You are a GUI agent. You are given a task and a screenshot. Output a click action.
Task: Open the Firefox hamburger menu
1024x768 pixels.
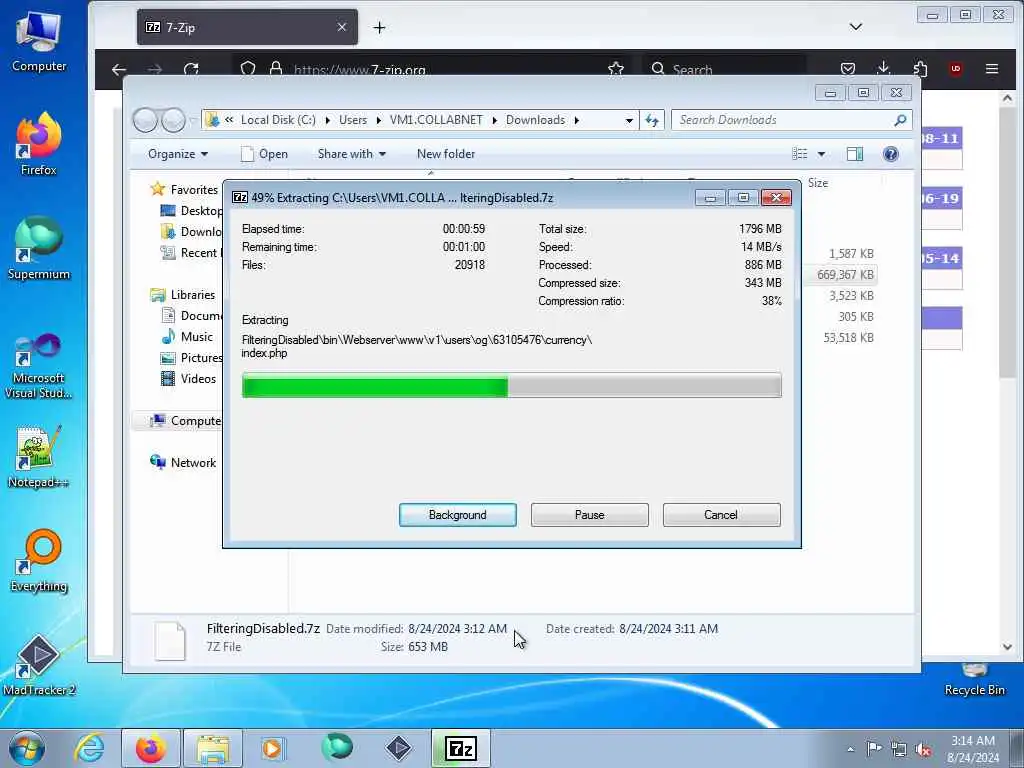[x=991, y=69]
